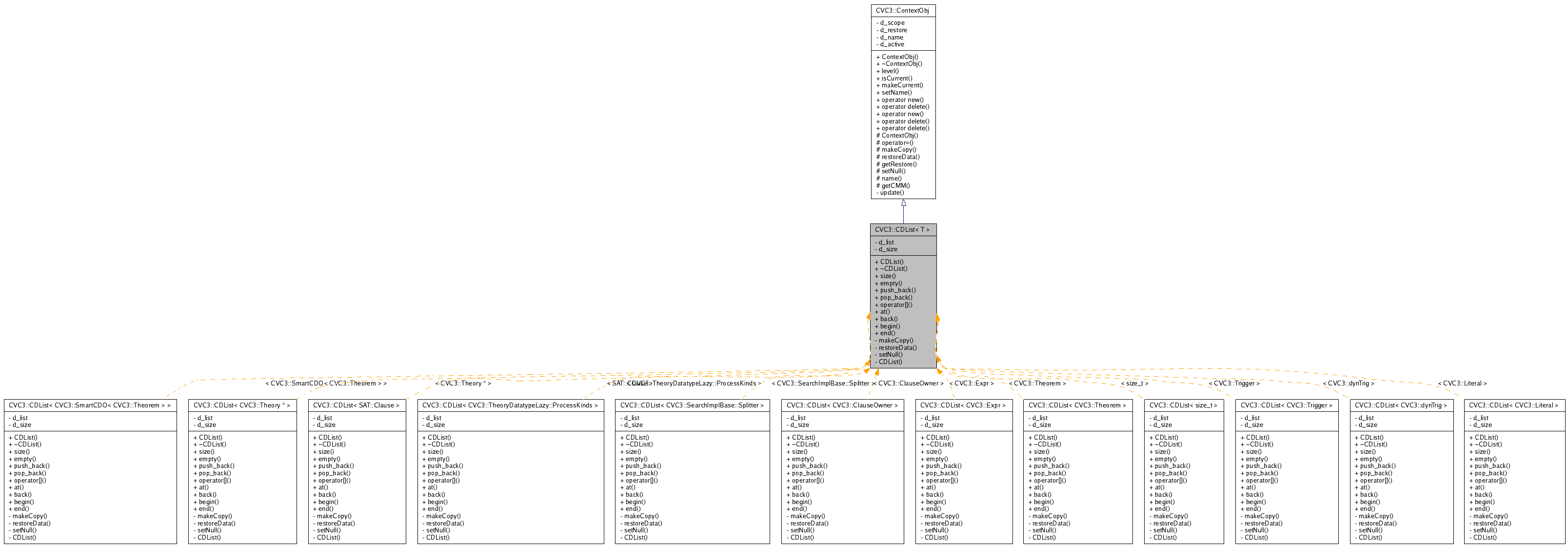The height and width of the screenshot is (547, 1568).
Task: Click the CDList< CVC3::Literal > node title
Action: [x=1513, y=405]
